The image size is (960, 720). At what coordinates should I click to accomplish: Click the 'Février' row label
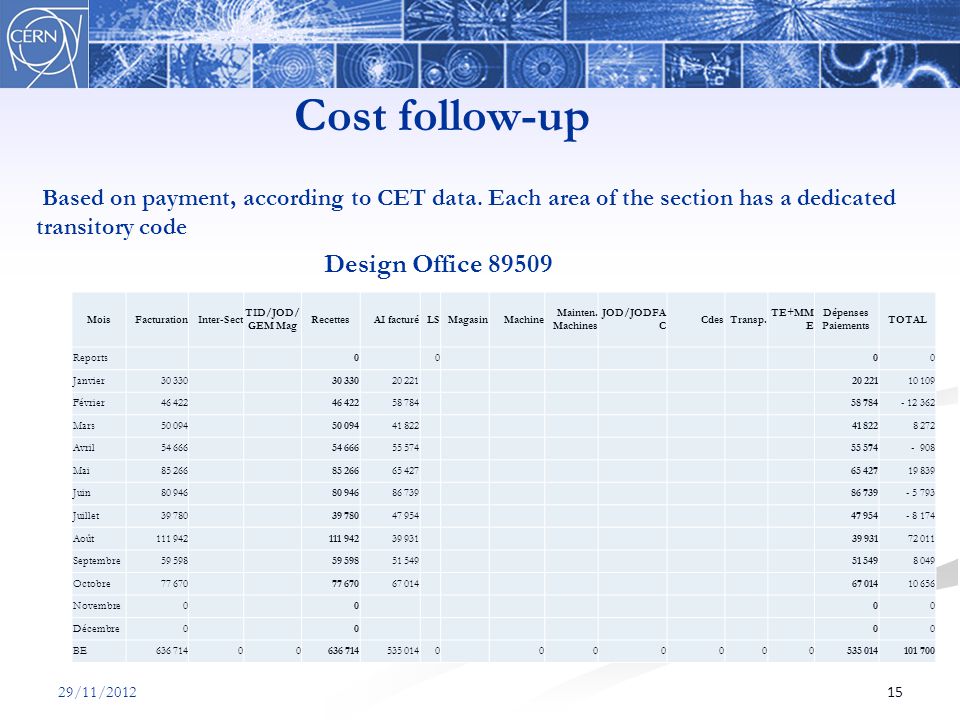click(x=89, y=403)
